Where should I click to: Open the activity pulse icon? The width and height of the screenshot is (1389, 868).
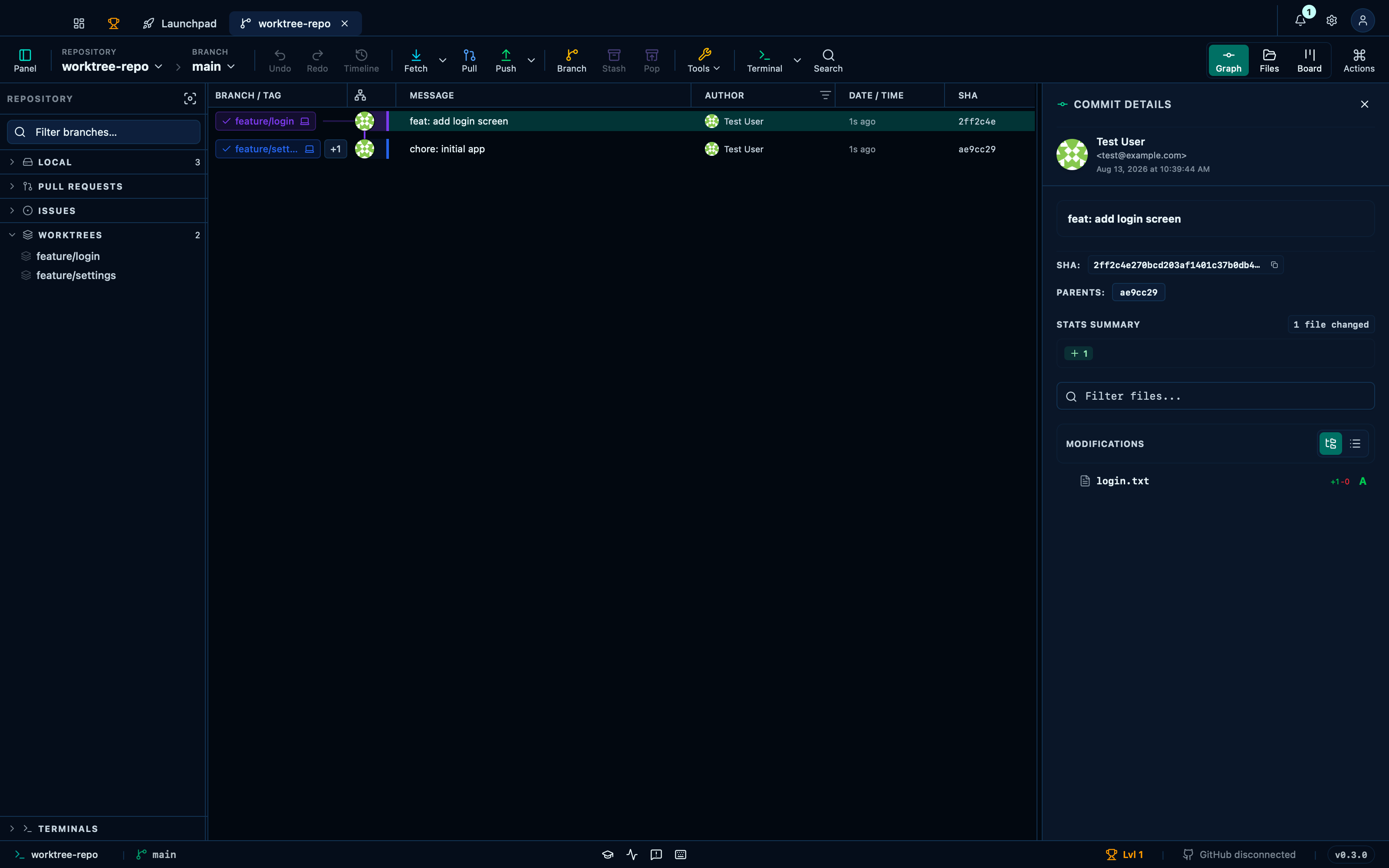coord(632,854)
